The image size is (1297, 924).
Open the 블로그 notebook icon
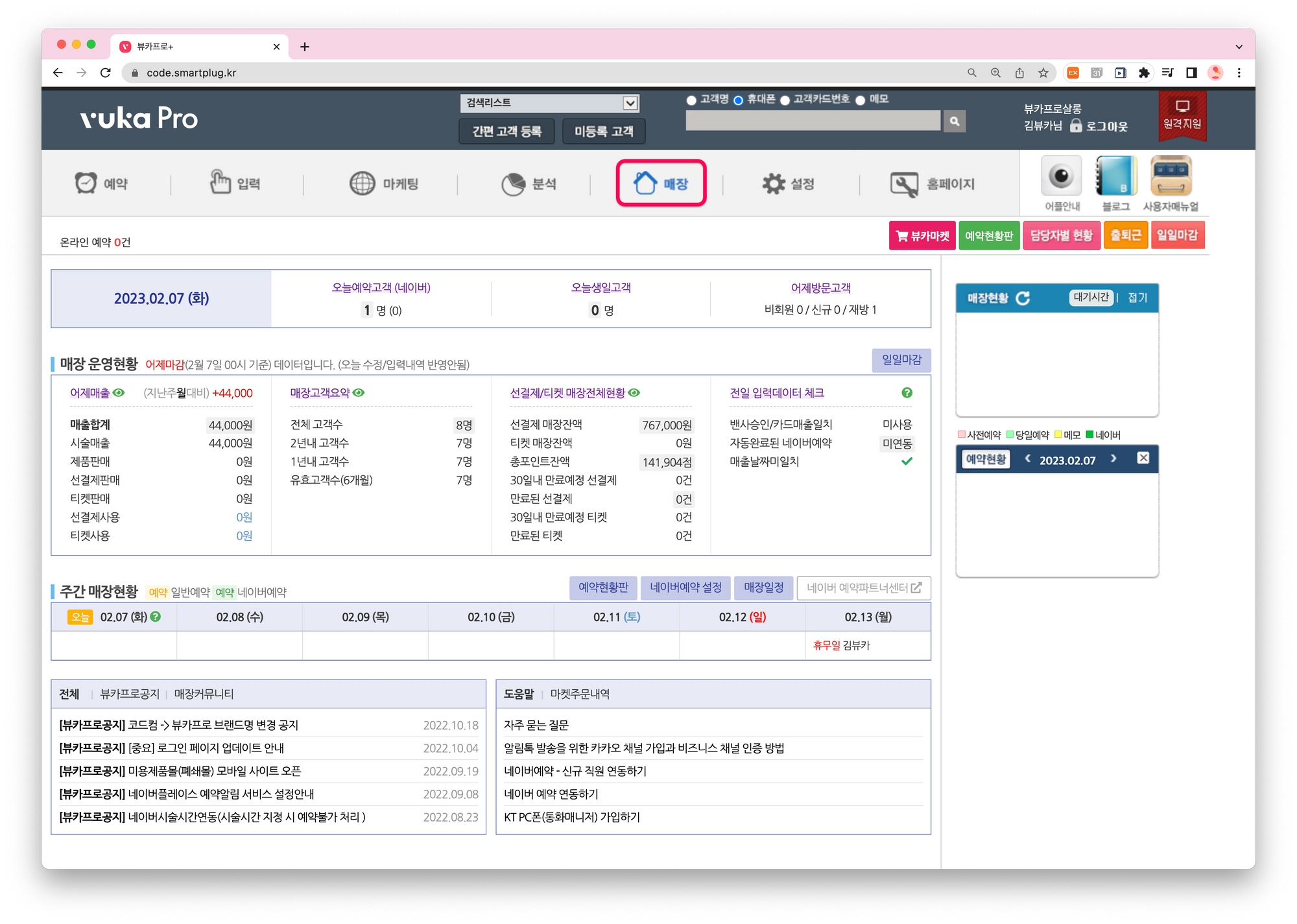point(1115,176)
